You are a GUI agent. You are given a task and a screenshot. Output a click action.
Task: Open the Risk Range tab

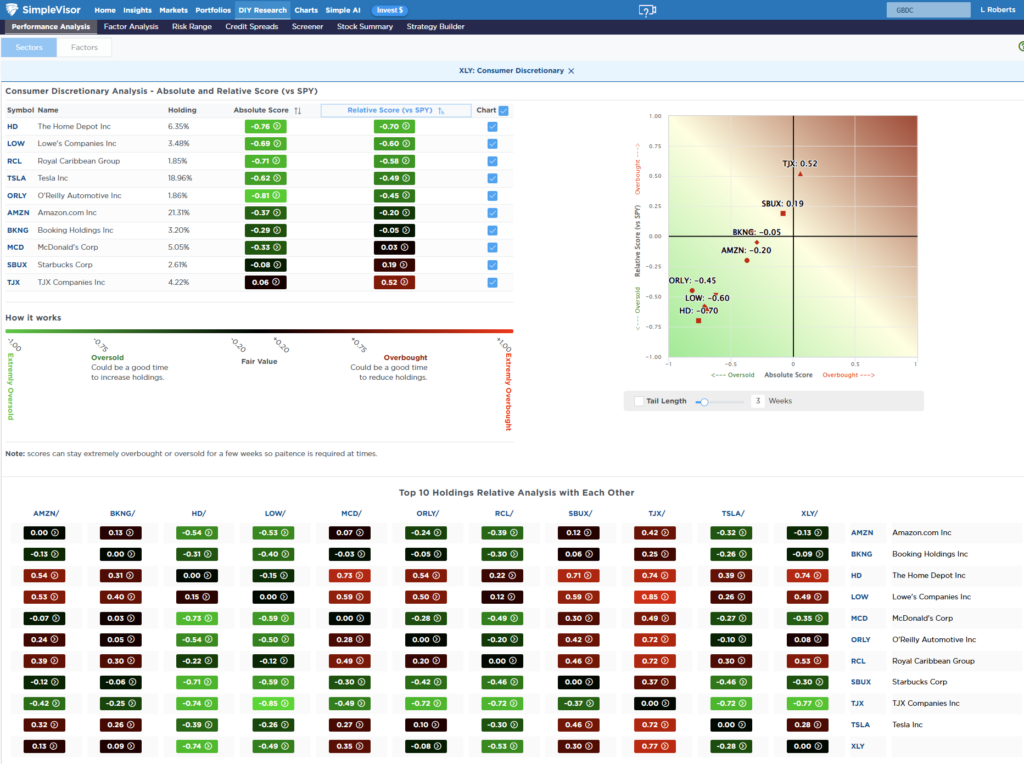[x=191, y=27]
